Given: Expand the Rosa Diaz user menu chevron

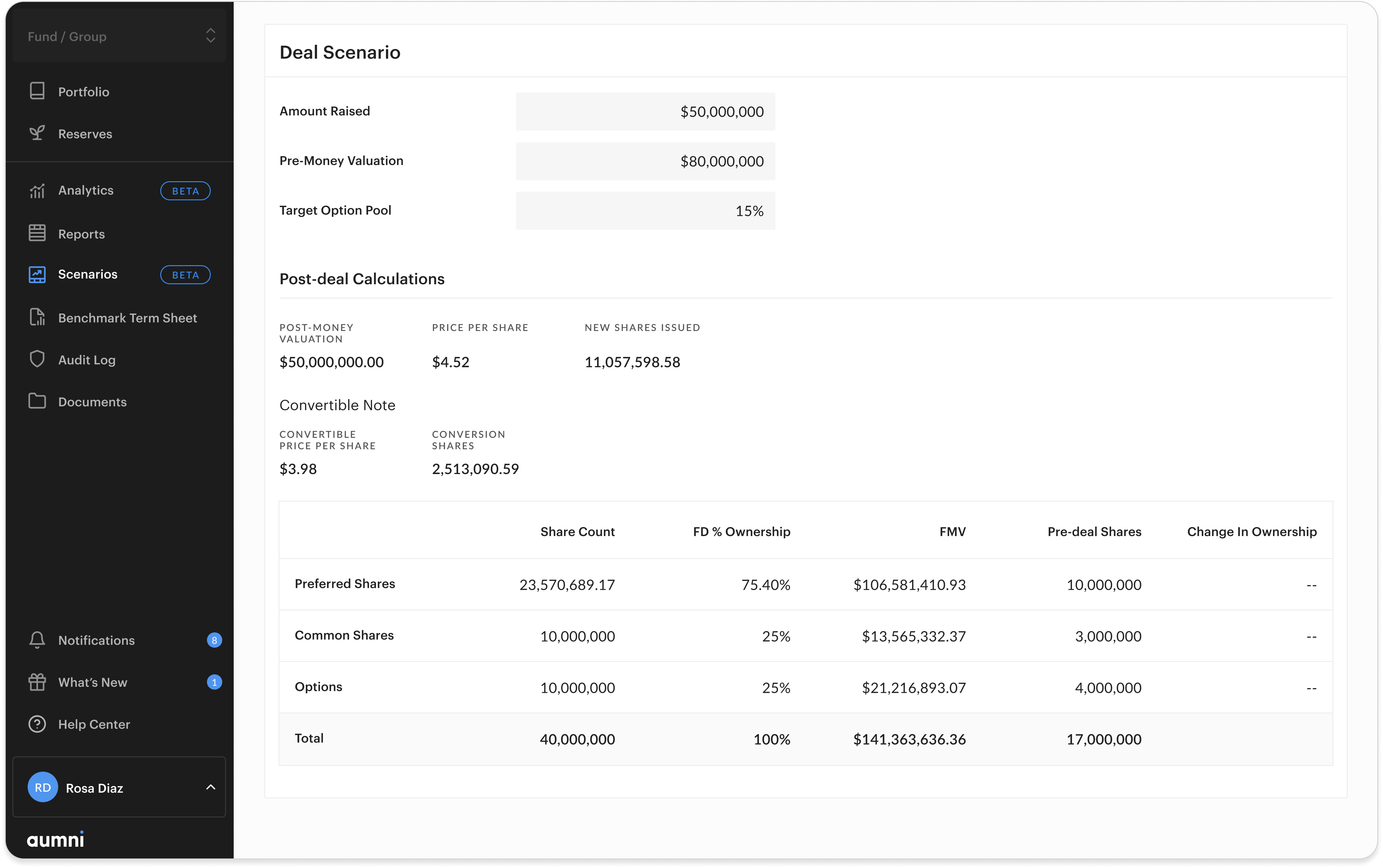Looking at the screenshot, I should (210, 787).
